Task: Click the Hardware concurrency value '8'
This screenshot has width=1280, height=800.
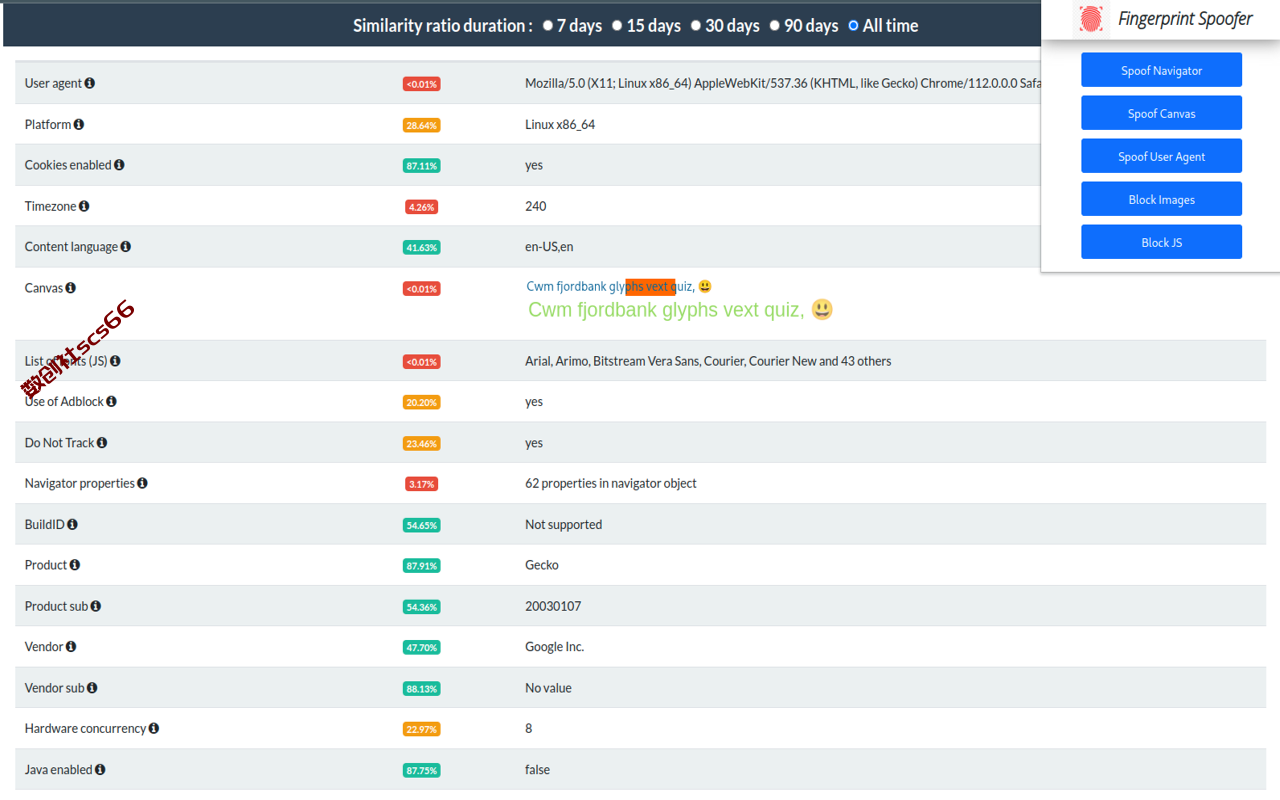Action: point(529,728)
